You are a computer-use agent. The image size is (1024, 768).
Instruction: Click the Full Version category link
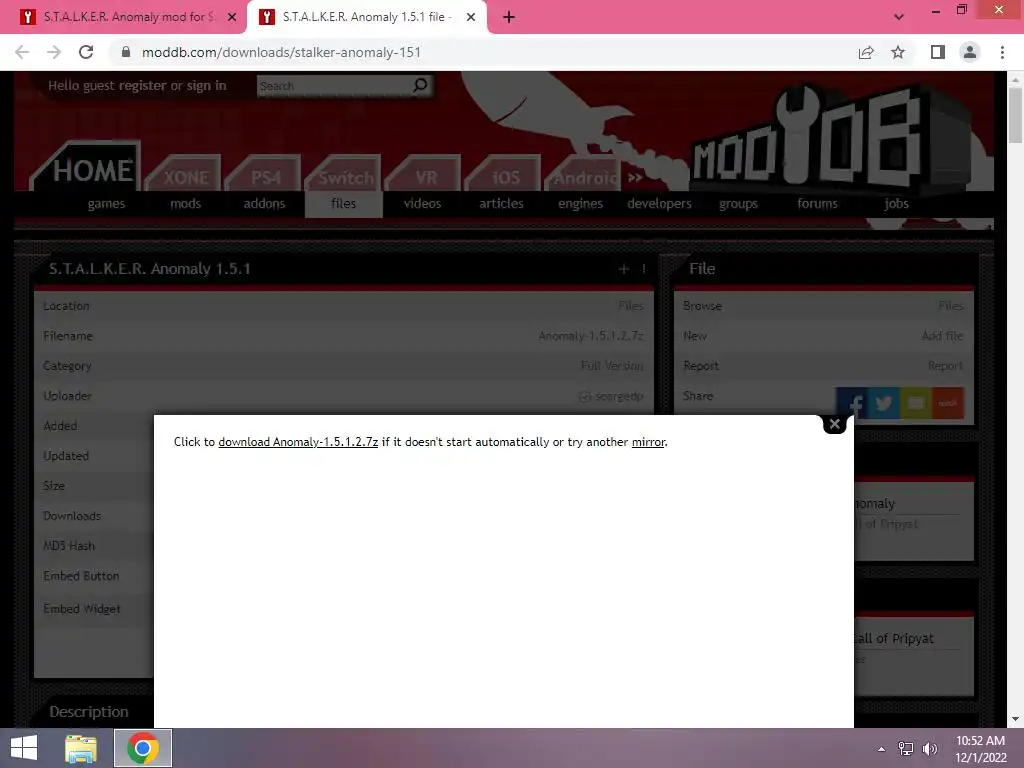click(612, 366)
